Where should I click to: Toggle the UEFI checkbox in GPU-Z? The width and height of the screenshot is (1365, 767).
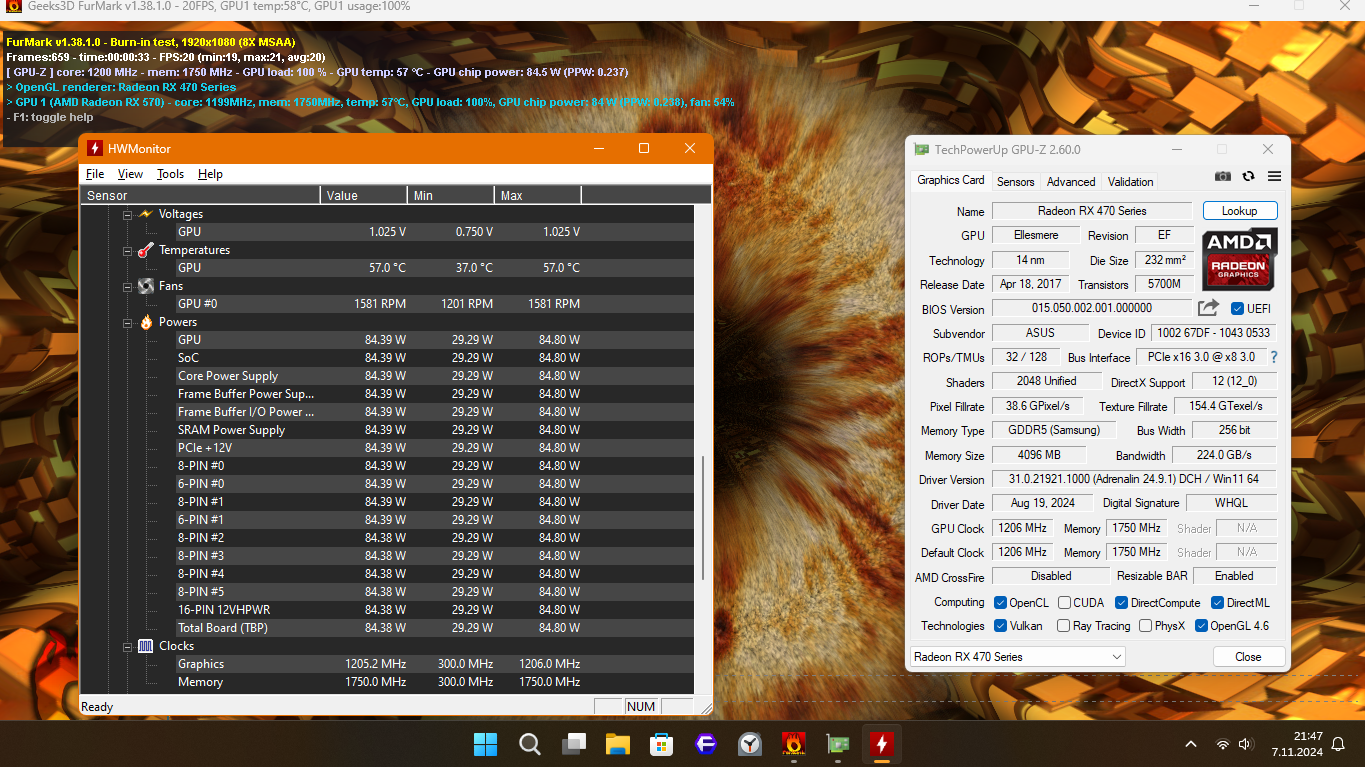coord(1237,308)
